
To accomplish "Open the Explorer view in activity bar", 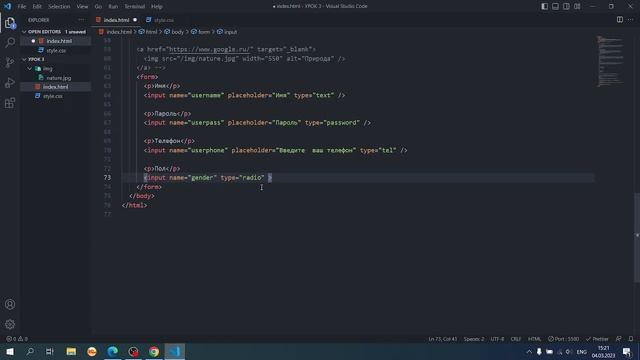I will pyautogui.click(x=10, y=23).
